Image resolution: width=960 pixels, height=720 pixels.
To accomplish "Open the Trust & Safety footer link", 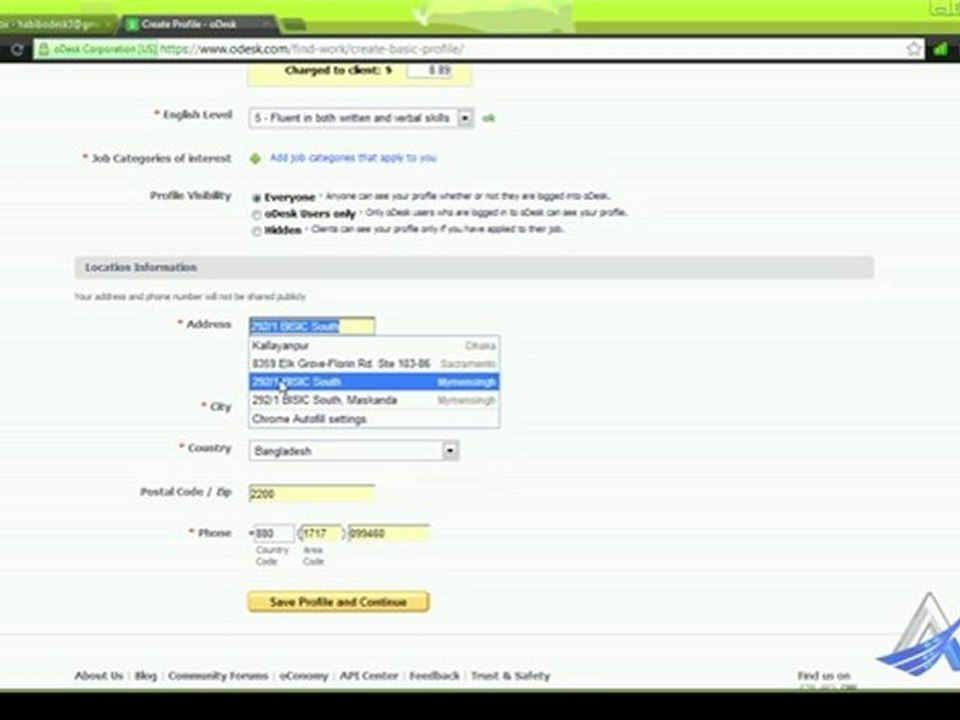I will point(511,676).
